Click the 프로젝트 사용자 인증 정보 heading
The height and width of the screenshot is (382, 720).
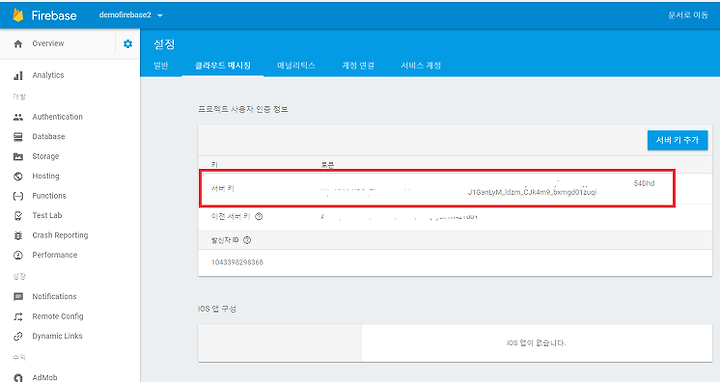coord(243,109)
